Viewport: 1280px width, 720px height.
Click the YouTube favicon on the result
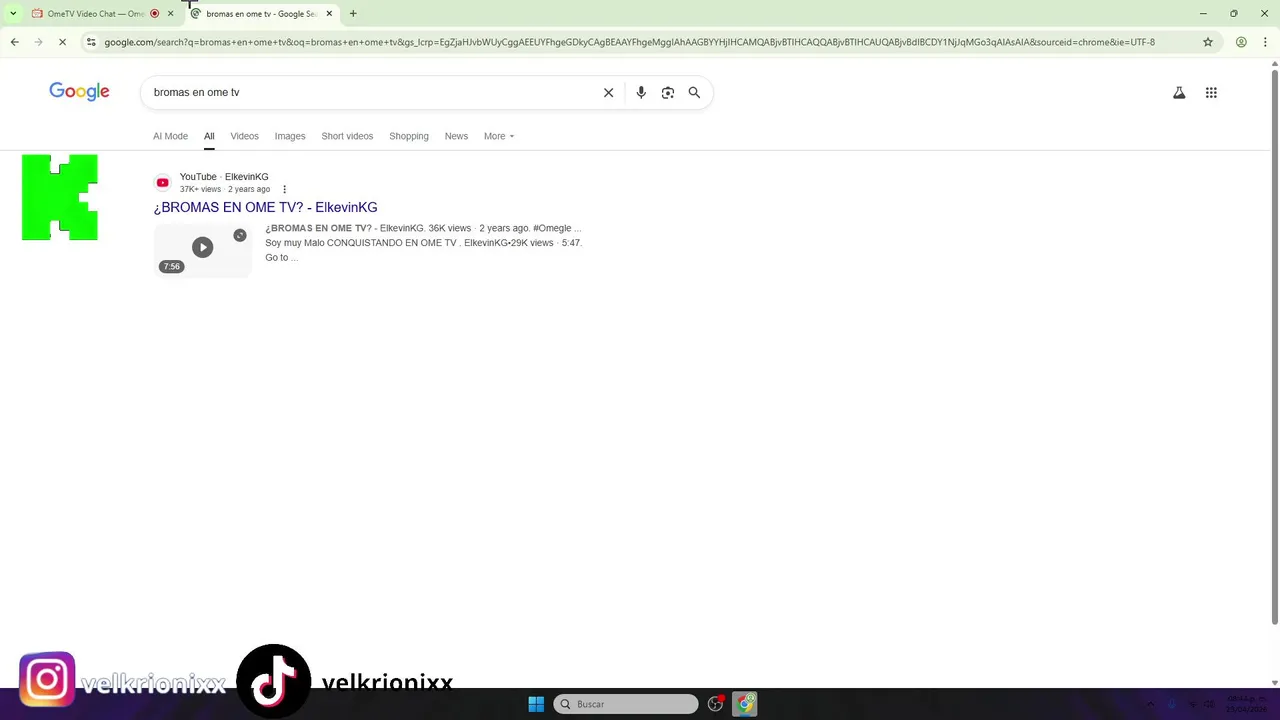(162, 182)
